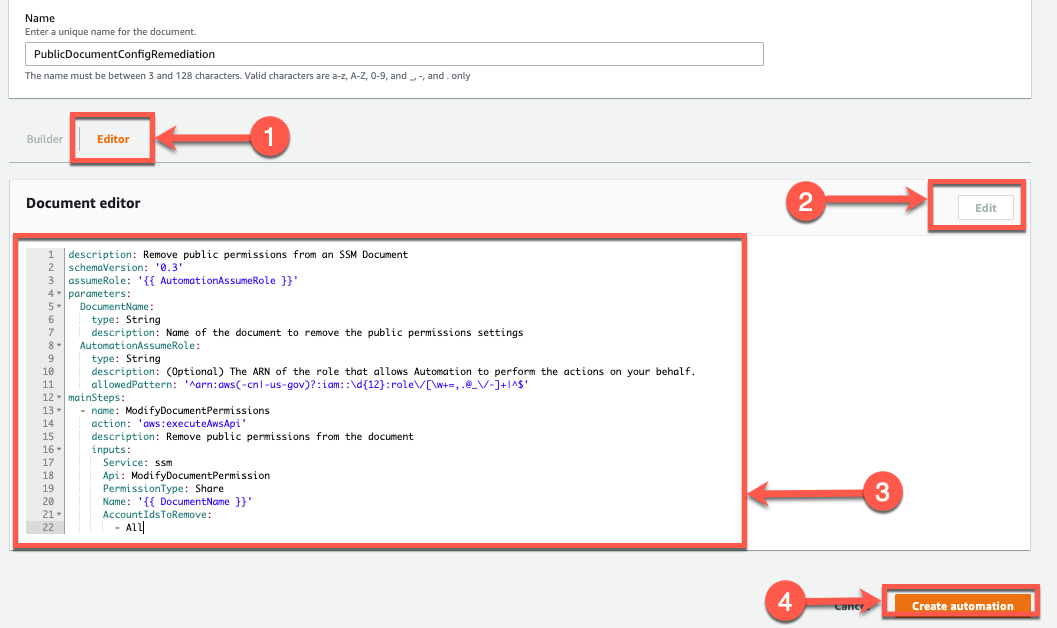Click the Create automation button

[961, 605]
